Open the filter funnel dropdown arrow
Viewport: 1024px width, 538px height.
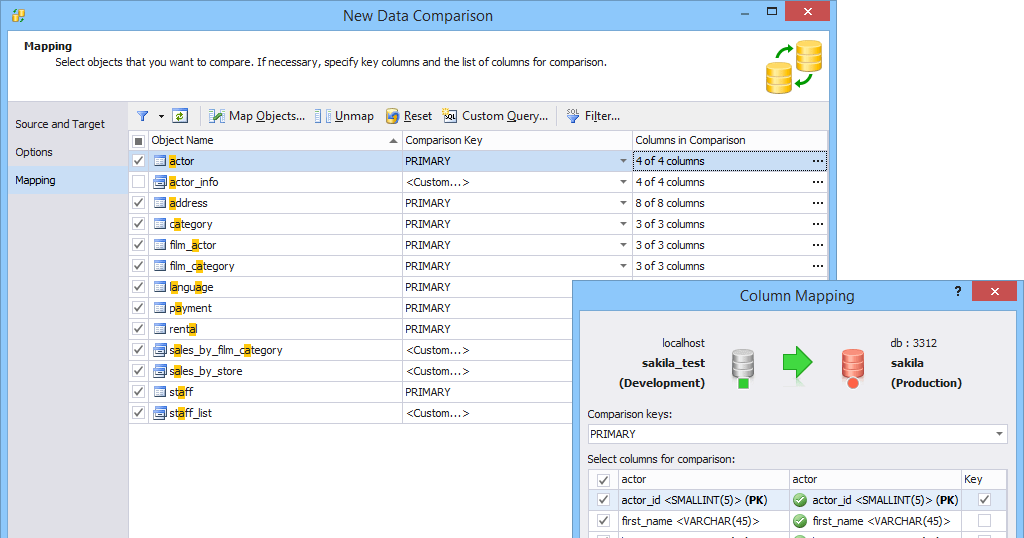[161, 116]
